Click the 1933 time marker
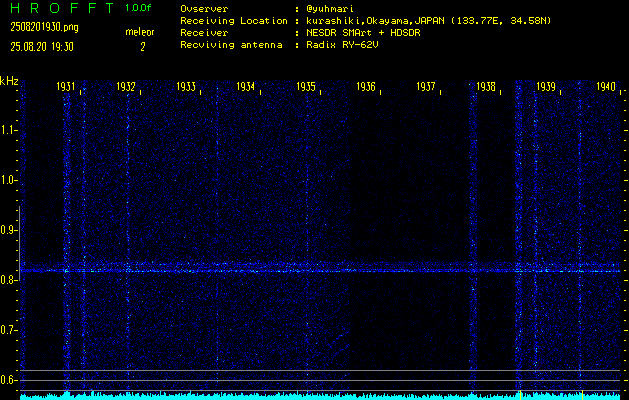 coord(186,87)
